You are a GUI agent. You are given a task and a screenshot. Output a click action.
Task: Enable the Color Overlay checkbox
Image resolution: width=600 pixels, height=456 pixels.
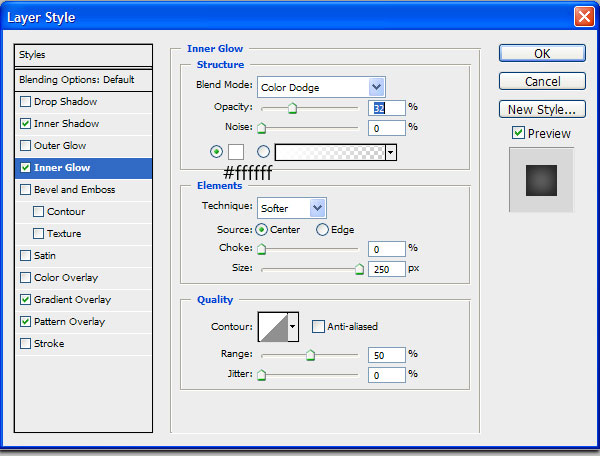tap(25, 277)
